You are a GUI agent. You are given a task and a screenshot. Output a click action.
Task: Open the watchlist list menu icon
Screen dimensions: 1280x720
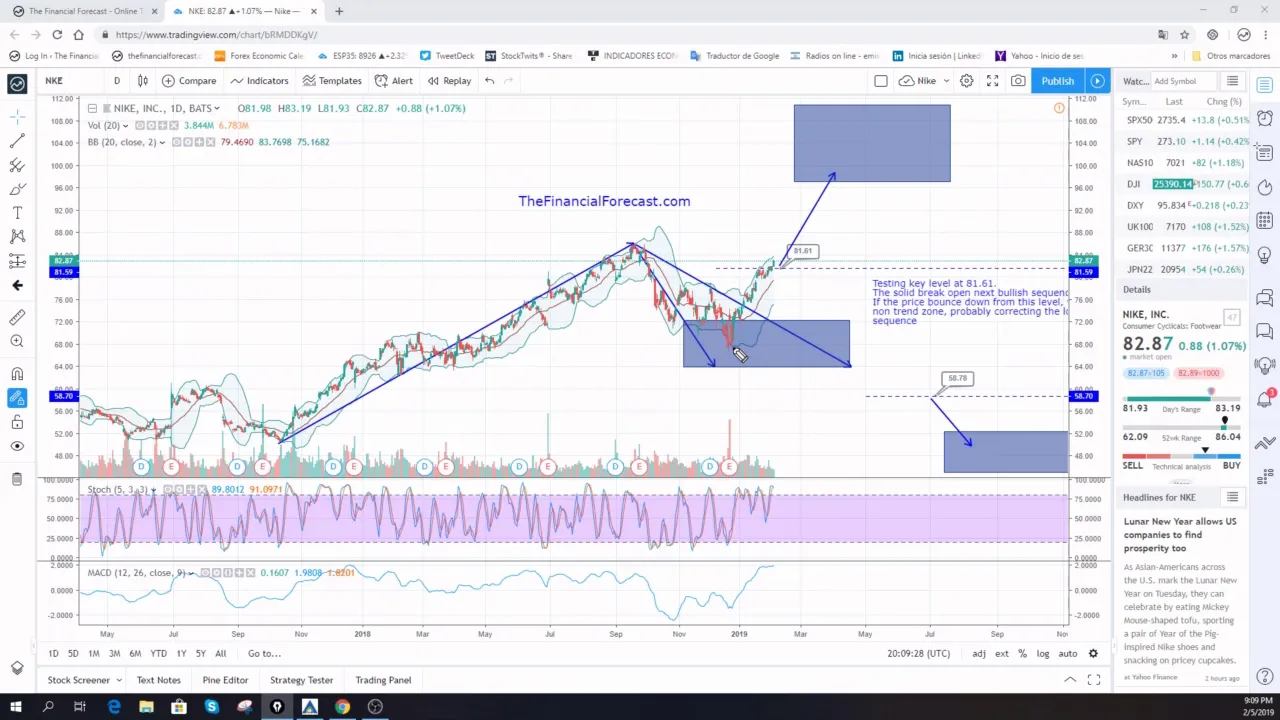(x=1233, y=81)
